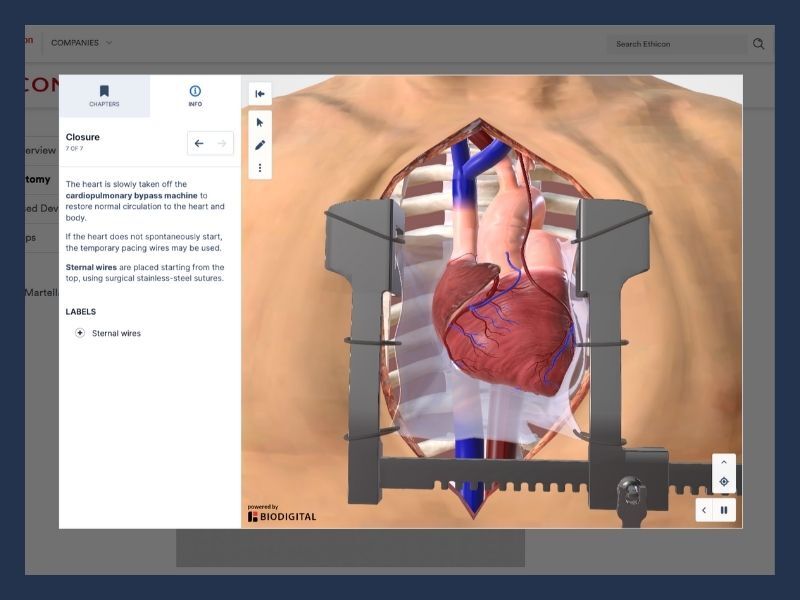This screenshot has width=800, height=600.
Task: Click the search magnifier icon
Action: coord(759,44)
